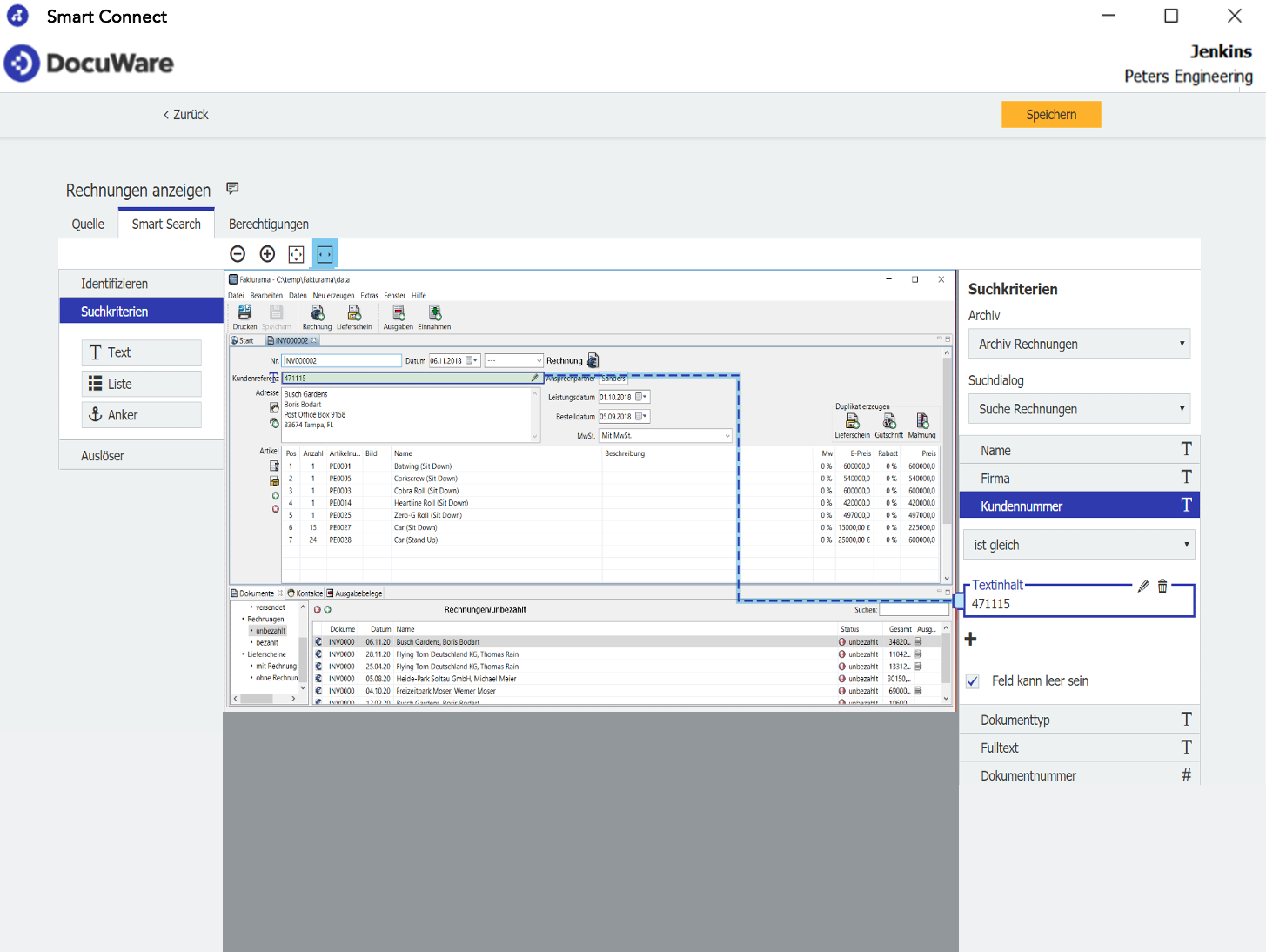This screenshot has width=1266, height=952.
Task: Open the Suche Rechnungen dropdown
Action: 1079,409
